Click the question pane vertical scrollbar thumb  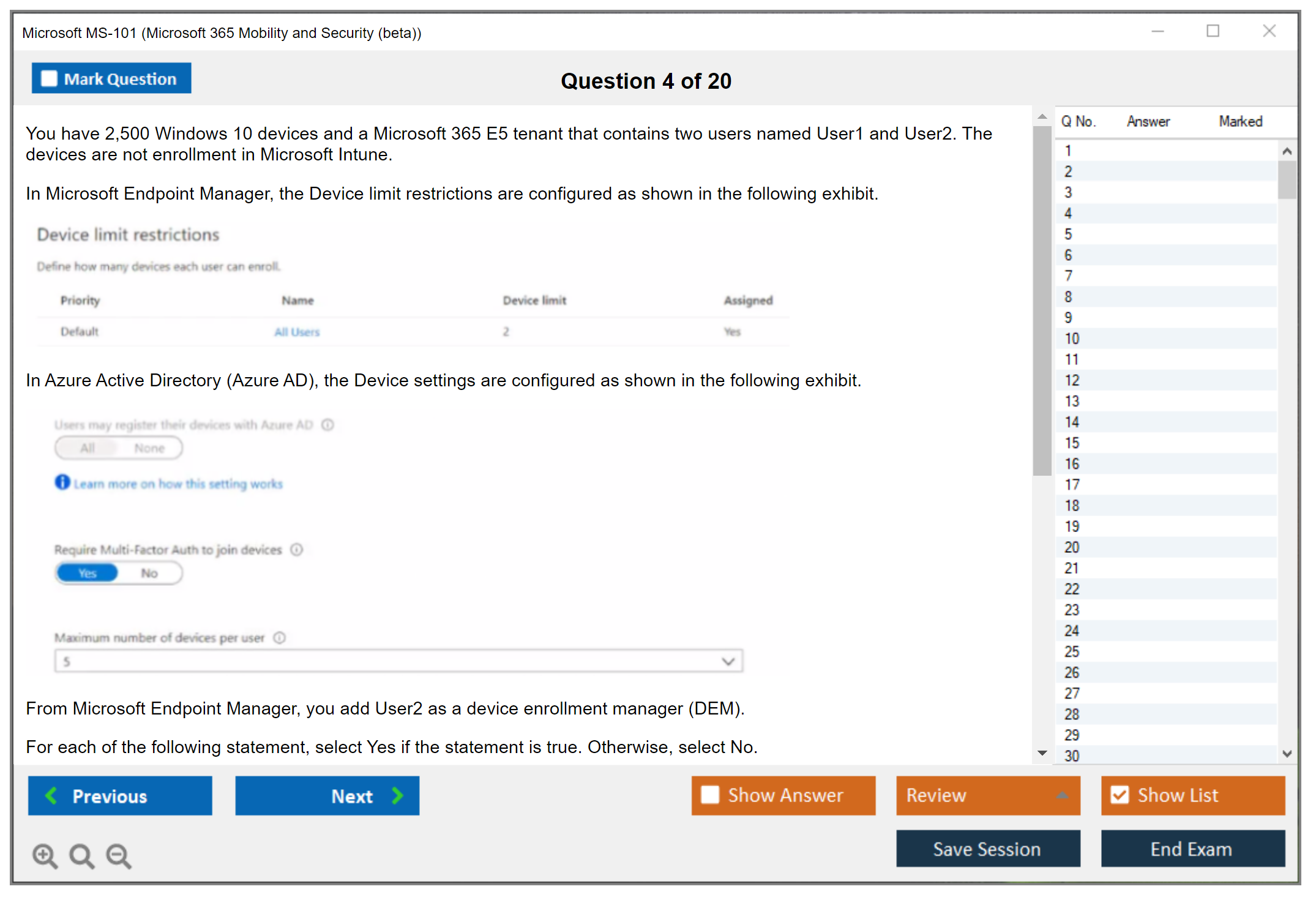coord(1042,300)
